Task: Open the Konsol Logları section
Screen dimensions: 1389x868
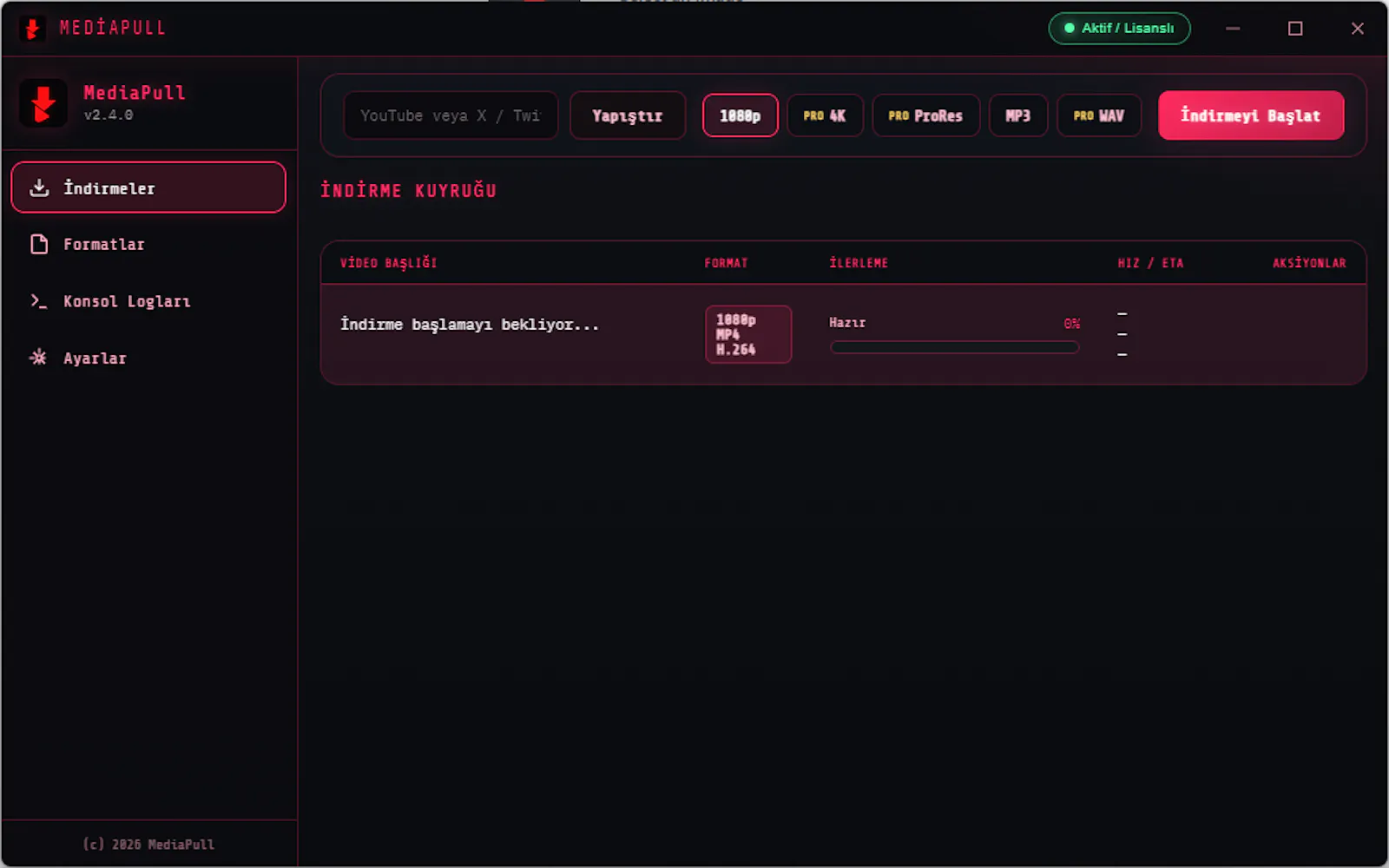Action: pyautogui.click(x=148, y=301)
